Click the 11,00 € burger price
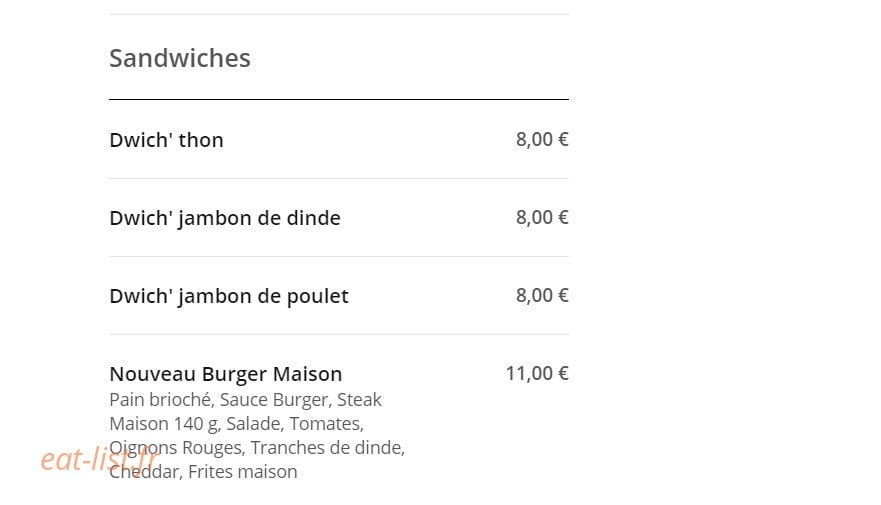 tap(537, 374)
